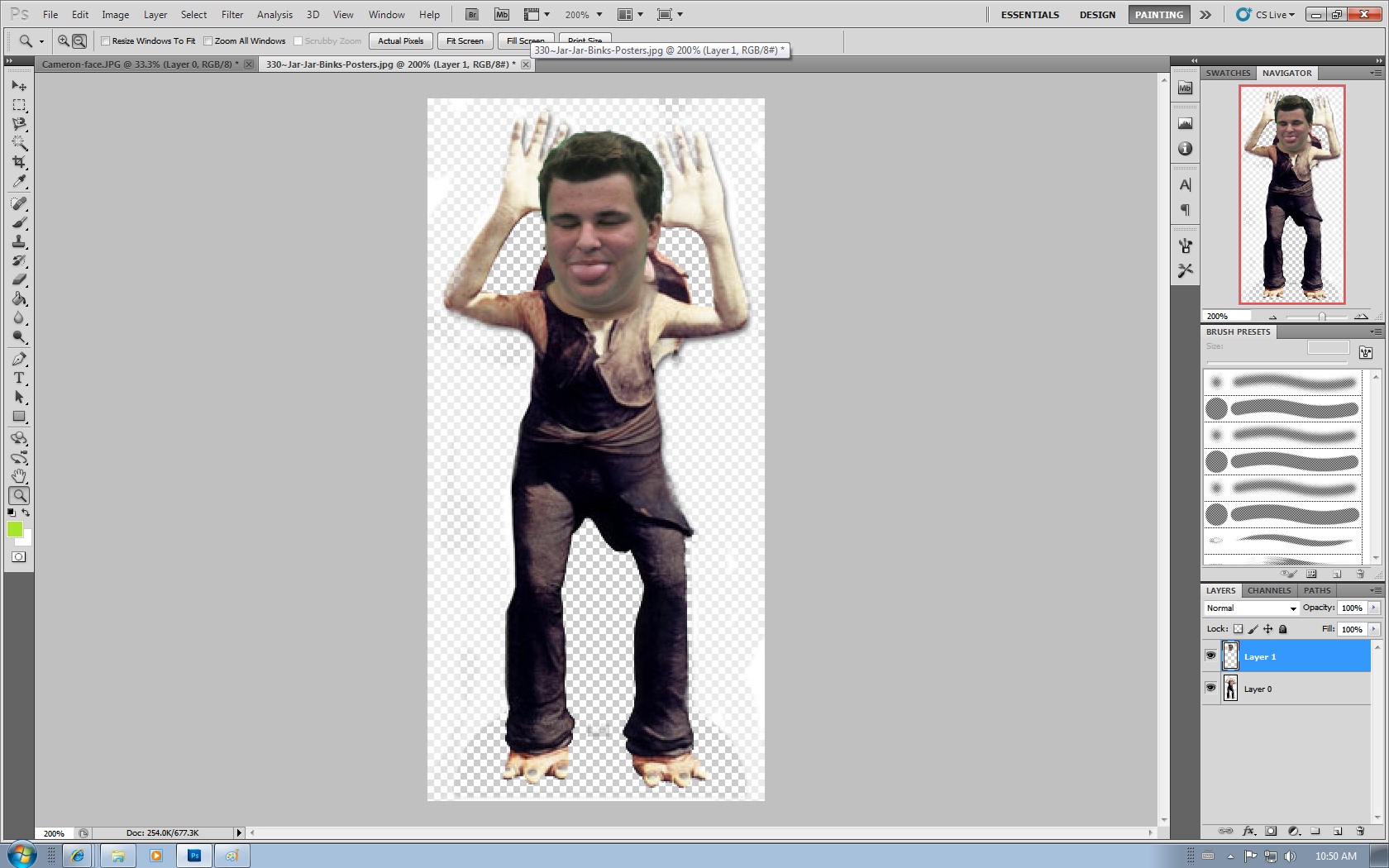The width and height of the screenshot is (1389, 868).
Task: Open the Analysis menu
Action: tap(274, 15)
